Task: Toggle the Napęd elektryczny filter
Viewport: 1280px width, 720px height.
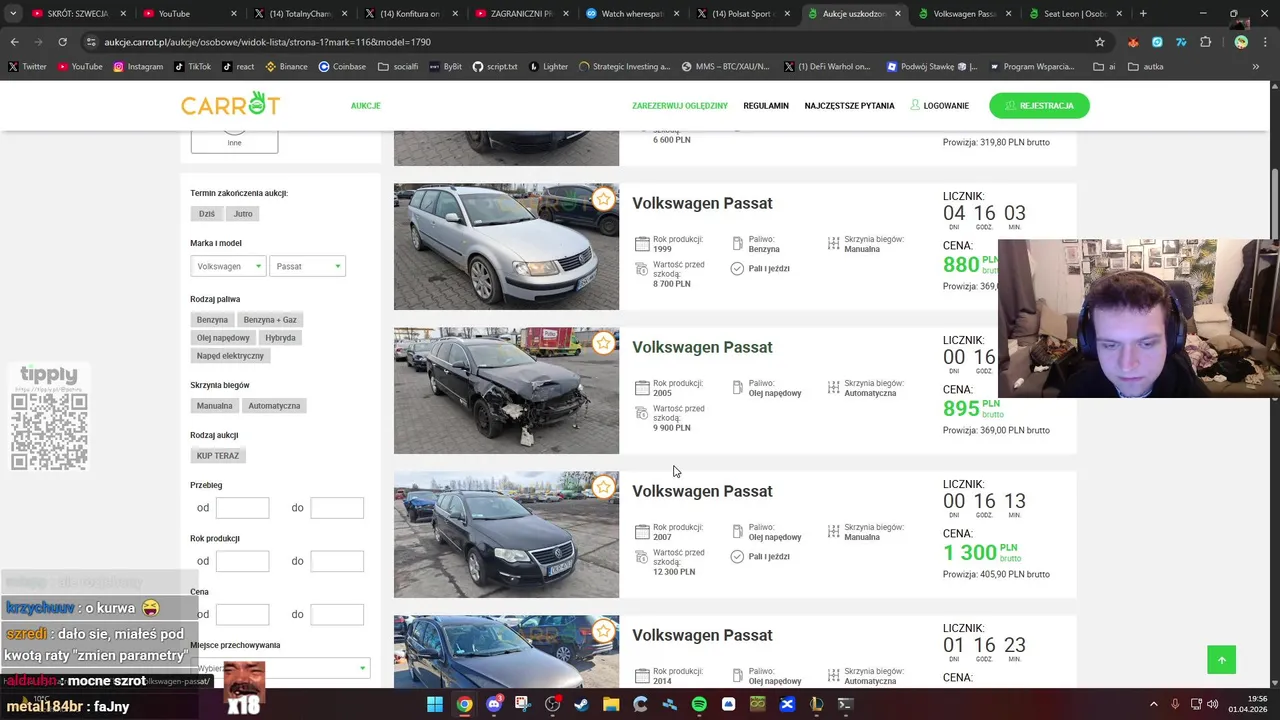Action: (230, 356)
